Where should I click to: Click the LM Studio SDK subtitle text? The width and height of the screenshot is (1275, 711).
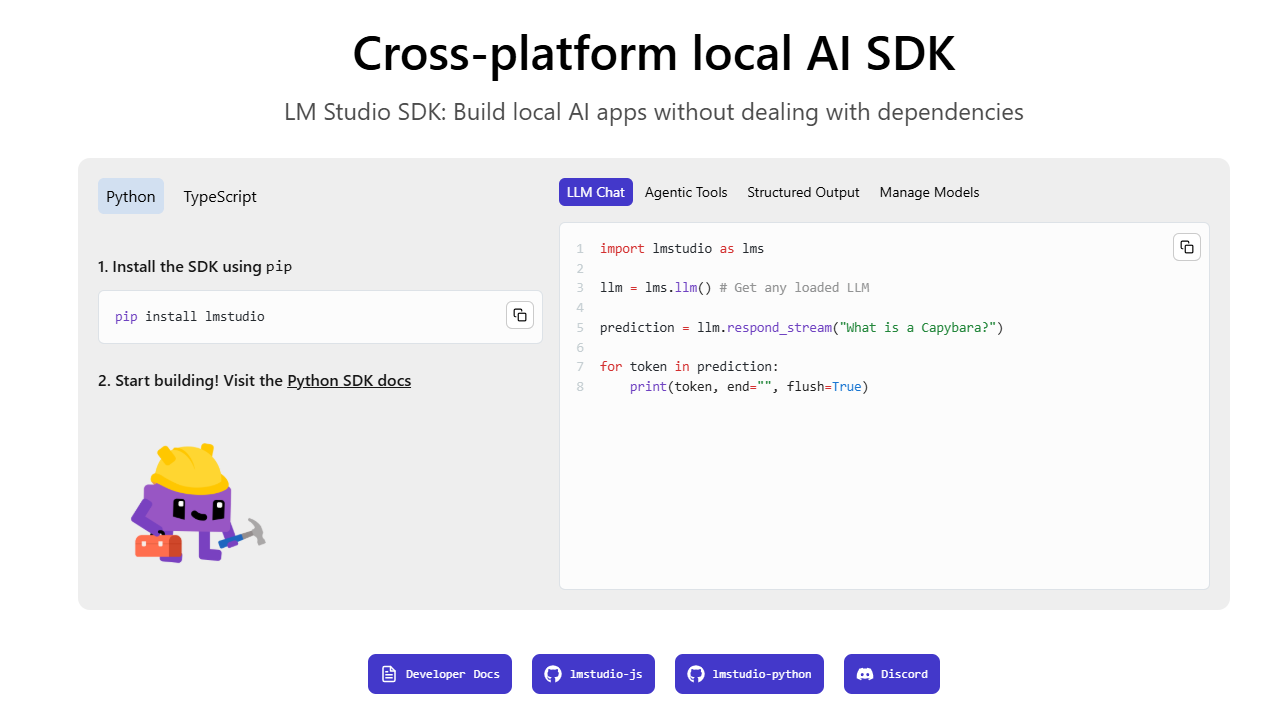coord(654,111)
